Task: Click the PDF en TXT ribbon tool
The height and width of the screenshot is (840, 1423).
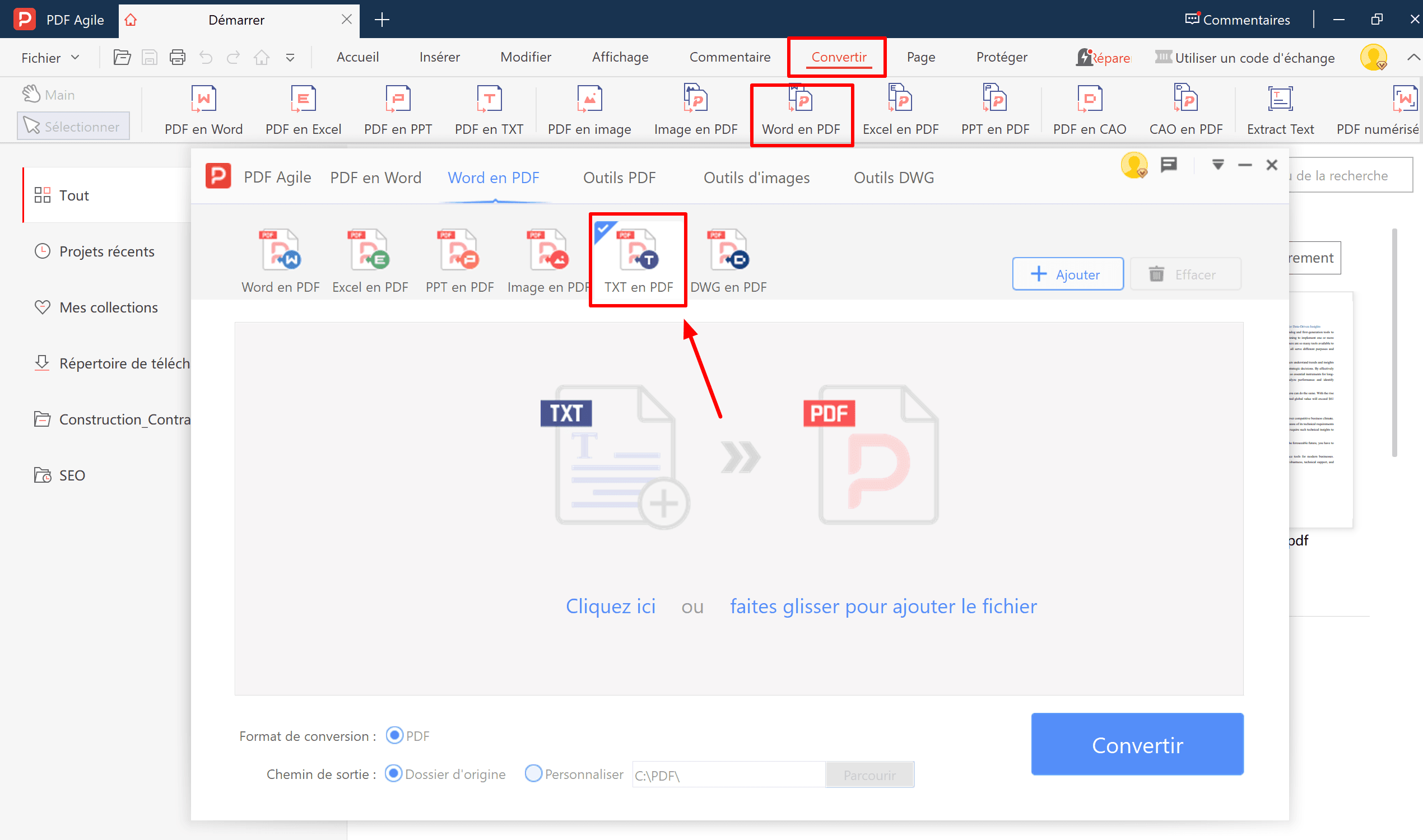Action: pos(489,111)
